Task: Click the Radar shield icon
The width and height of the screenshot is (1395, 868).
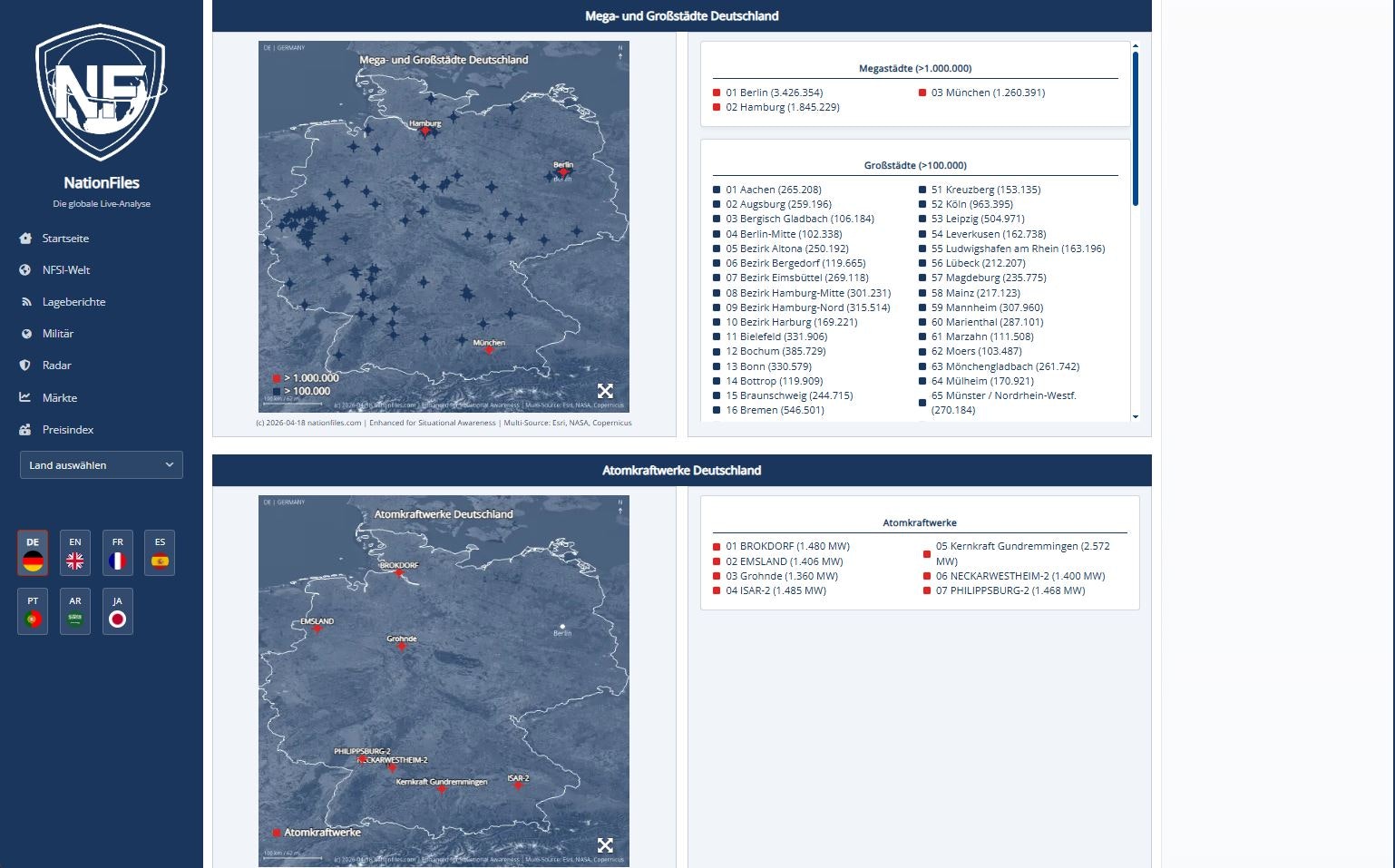Action: [25, 366]
